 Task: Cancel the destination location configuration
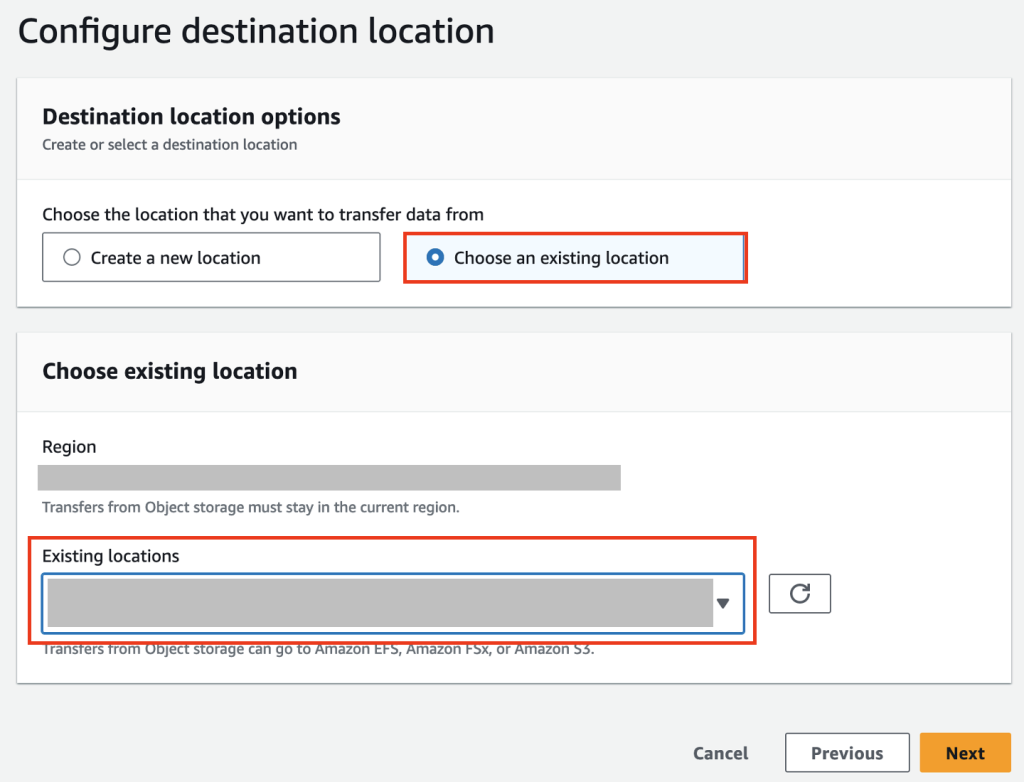[x=720, y=753]
